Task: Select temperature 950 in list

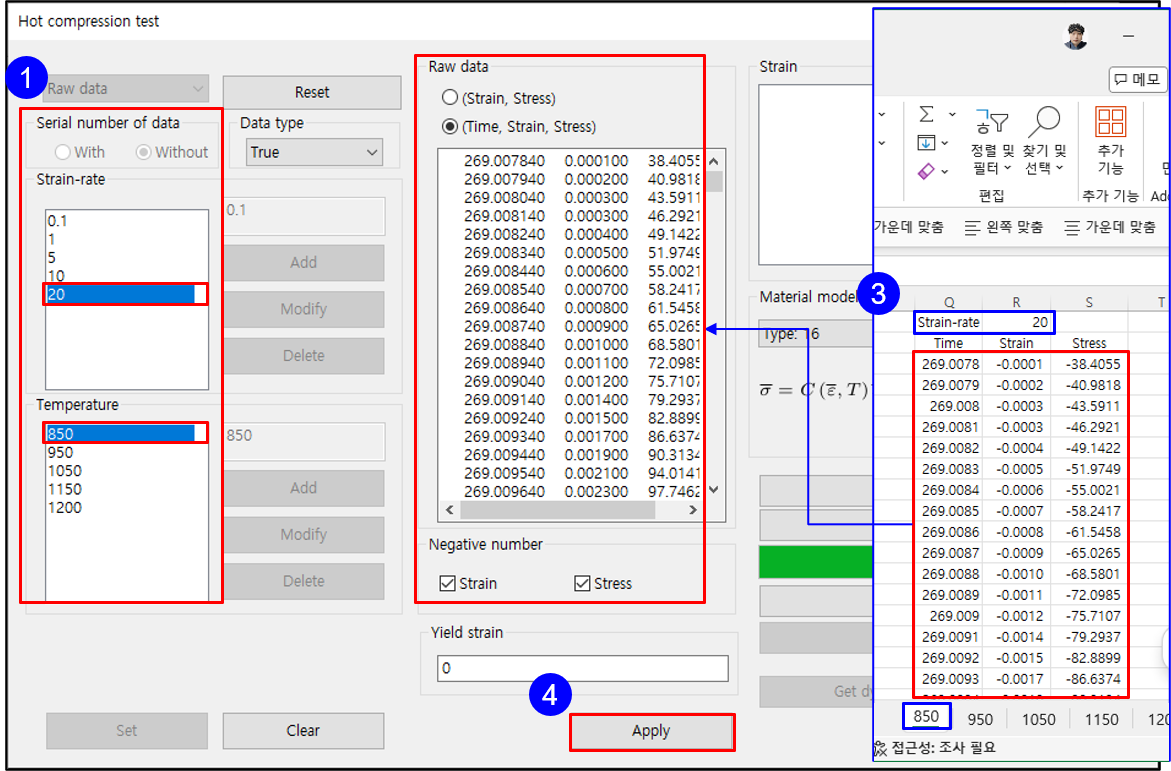Action: coord(126,453)
